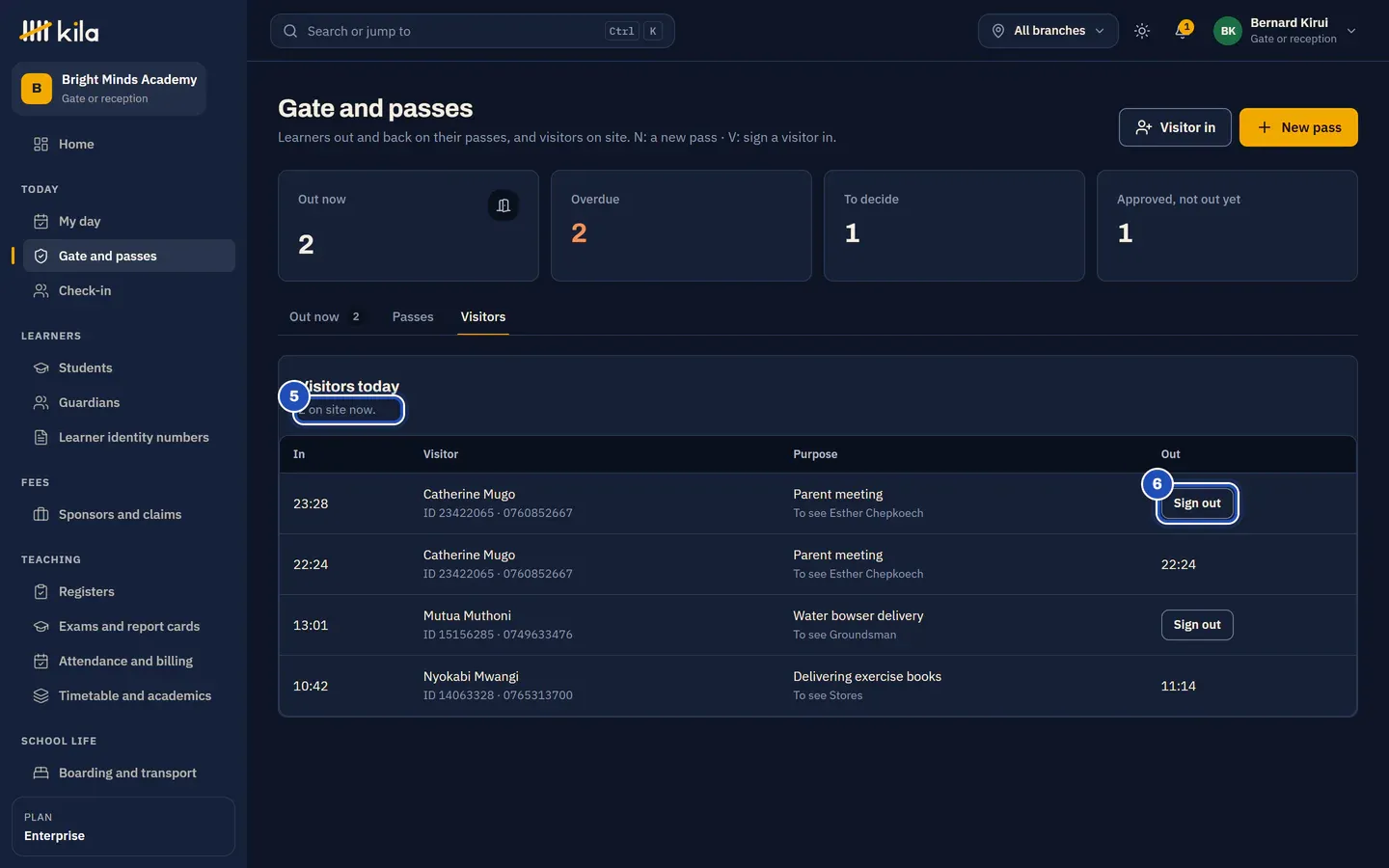Click the Water bowser delivery purpose
This screenshot has width=1389, height=868.
(x=858, y=615)
